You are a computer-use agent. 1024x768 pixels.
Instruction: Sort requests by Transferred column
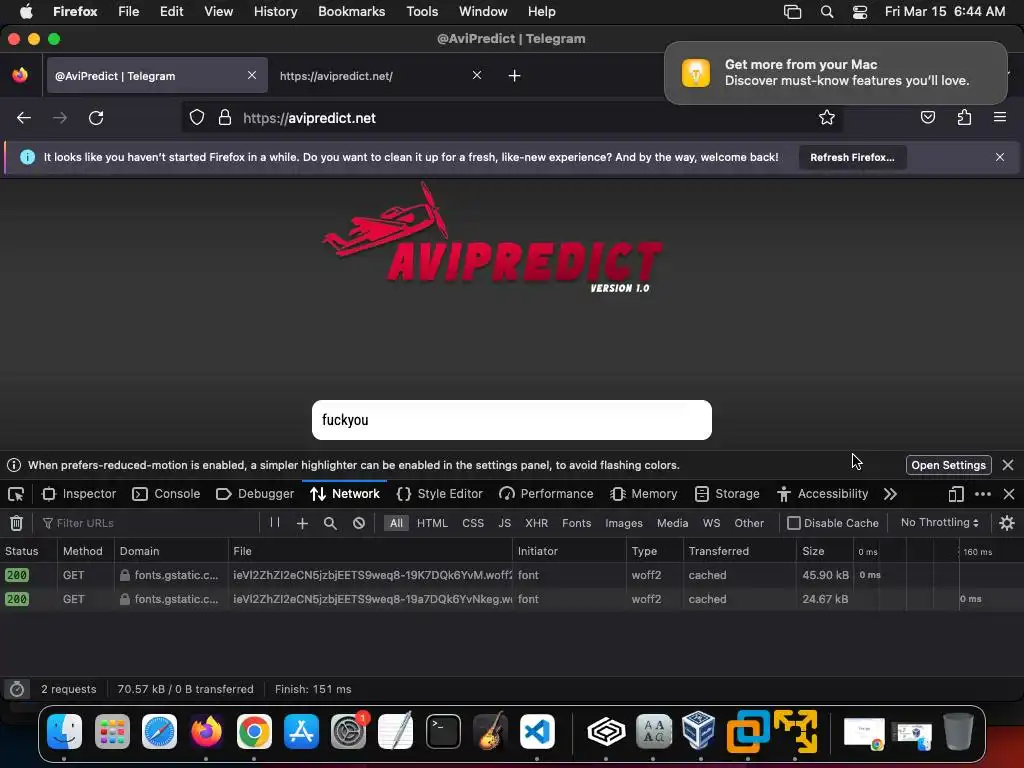click(x=739, y=551)
